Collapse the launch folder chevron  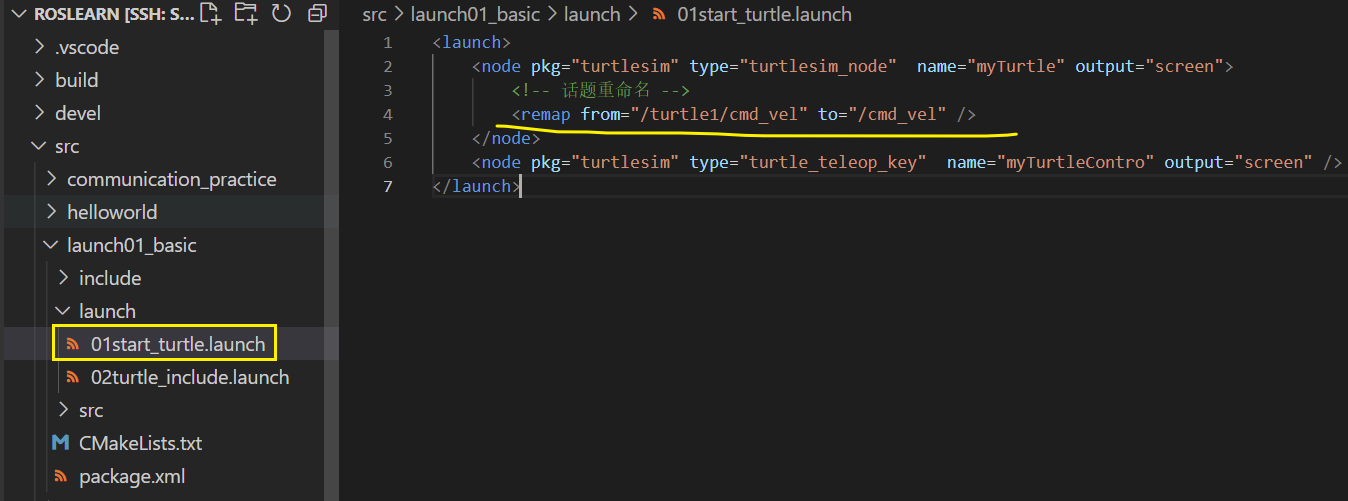coord(64,311)
